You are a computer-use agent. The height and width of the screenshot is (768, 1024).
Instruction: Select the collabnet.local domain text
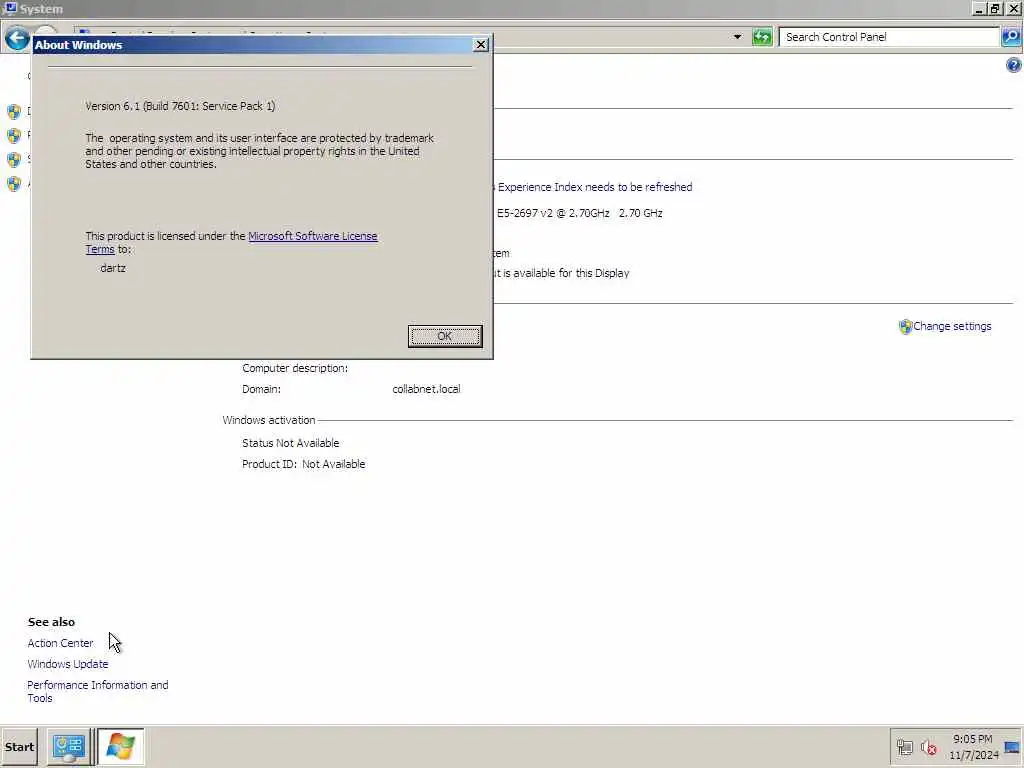coord(426,389)
